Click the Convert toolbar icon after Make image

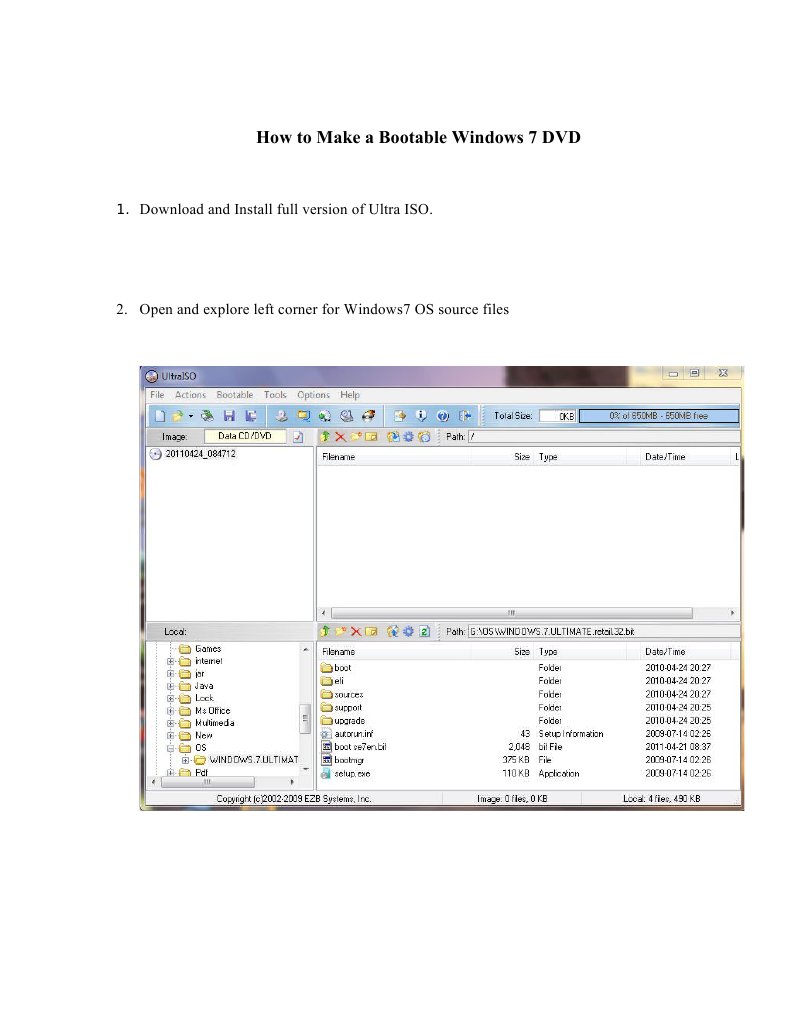(x=303, y=416)
